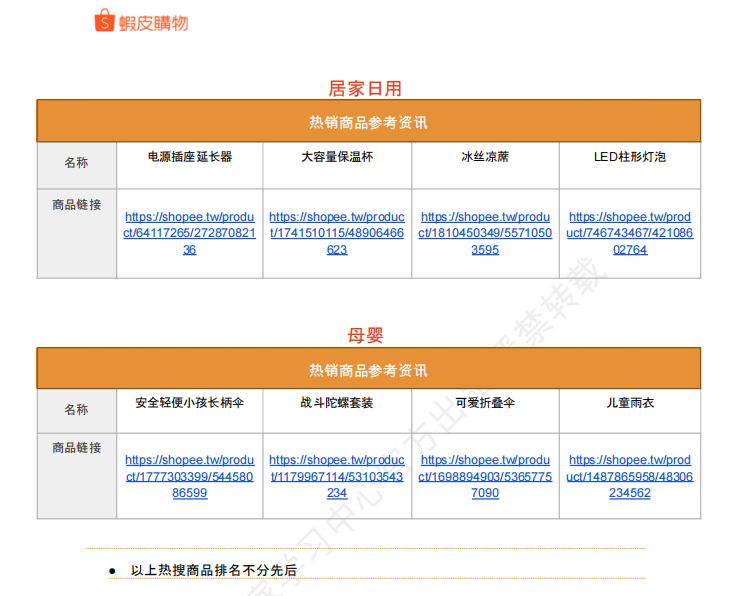Click the 商品链接 row label in 母婴 table
Screen dimensions: 732x596
[77, 448]
